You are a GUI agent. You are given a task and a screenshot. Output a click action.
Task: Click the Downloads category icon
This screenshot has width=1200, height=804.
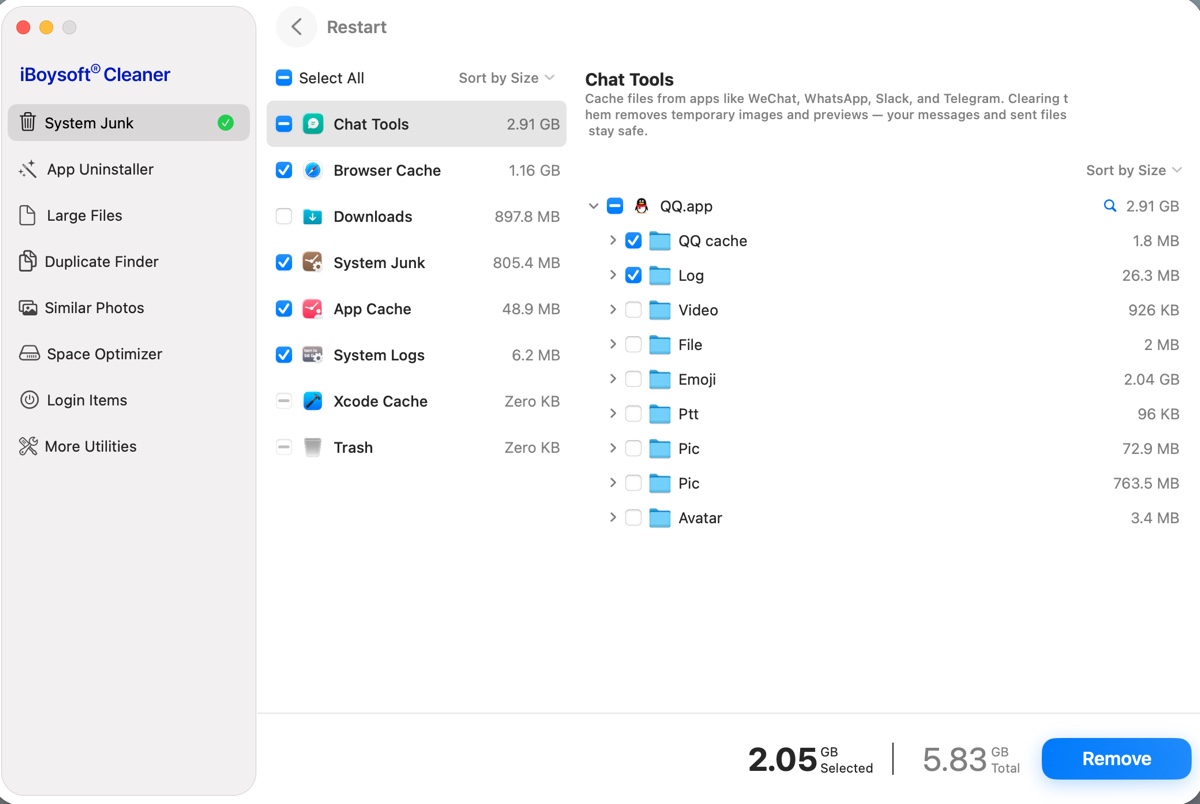coord(312,216)
